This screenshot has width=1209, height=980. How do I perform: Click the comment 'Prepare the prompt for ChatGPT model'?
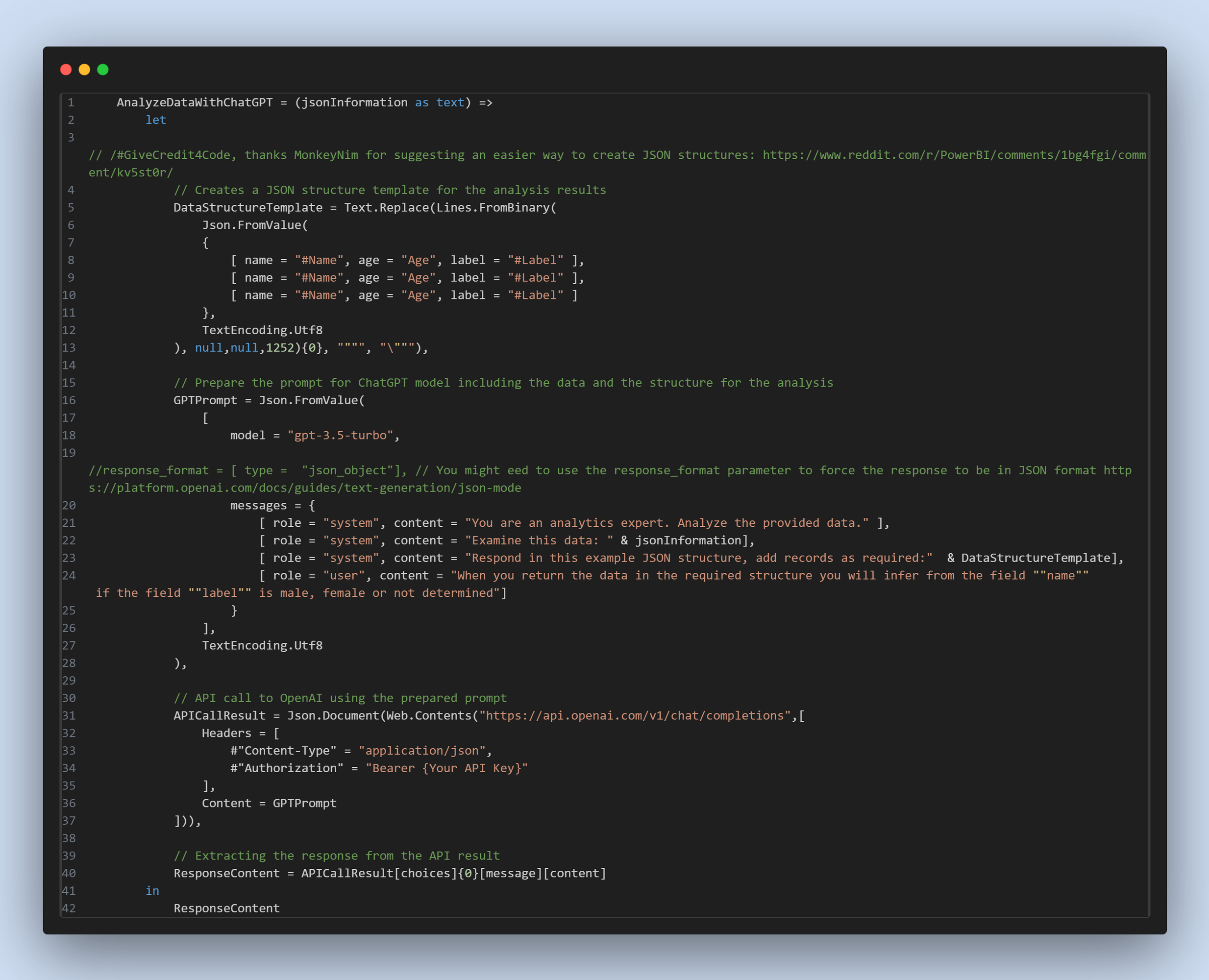point(503,382)
